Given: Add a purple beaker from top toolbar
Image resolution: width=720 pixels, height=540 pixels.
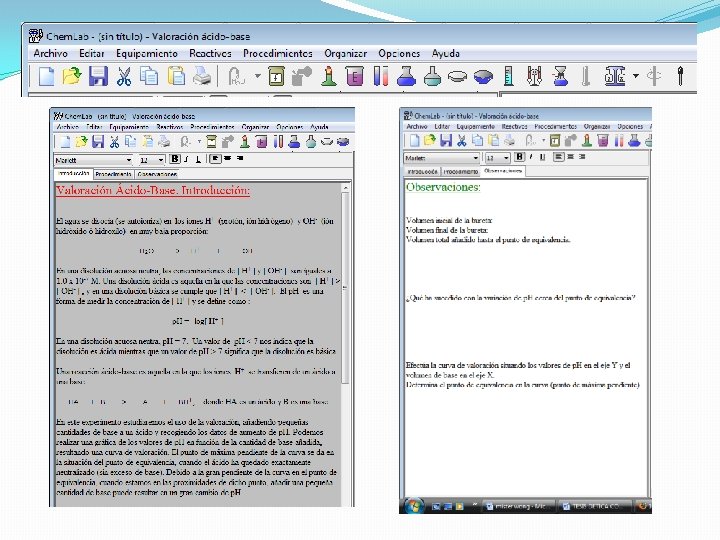Looking at the screenshot, I should coord(354,76).
